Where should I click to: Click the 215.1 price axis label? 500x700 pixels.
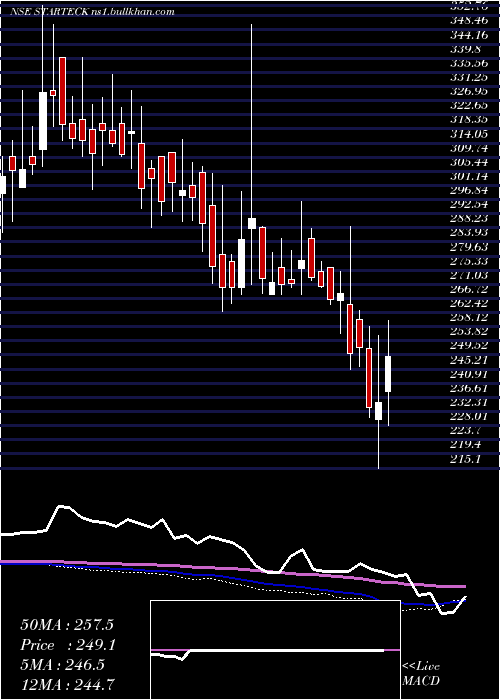tap(465, 461)
